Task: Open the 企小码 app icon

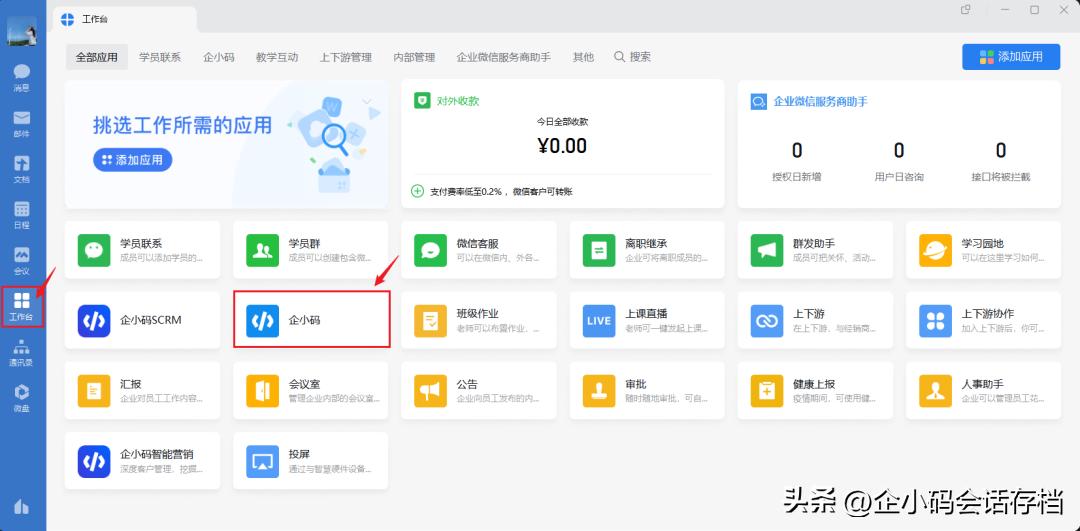Action: [262, 320]
